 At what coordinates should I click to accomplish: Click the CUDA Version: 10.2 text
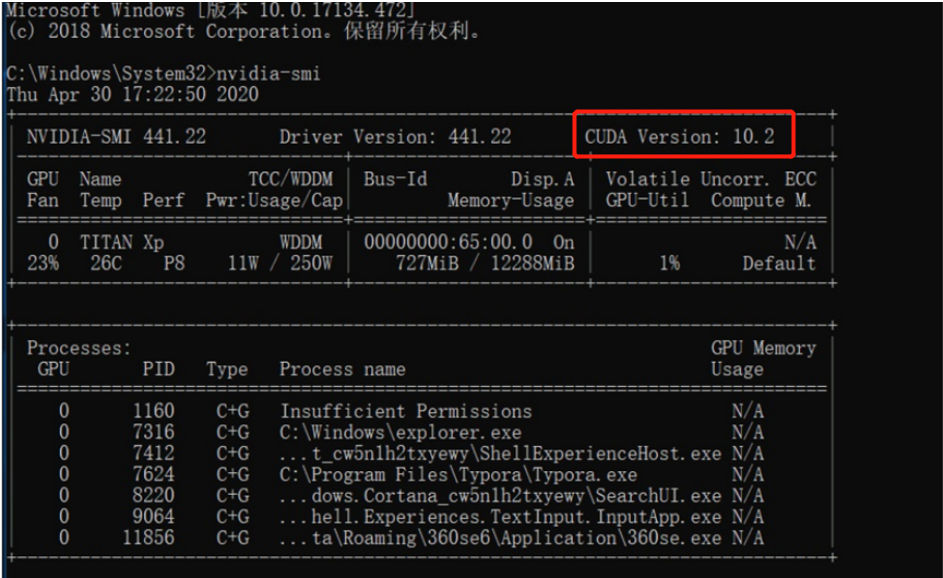click(680, 137)
